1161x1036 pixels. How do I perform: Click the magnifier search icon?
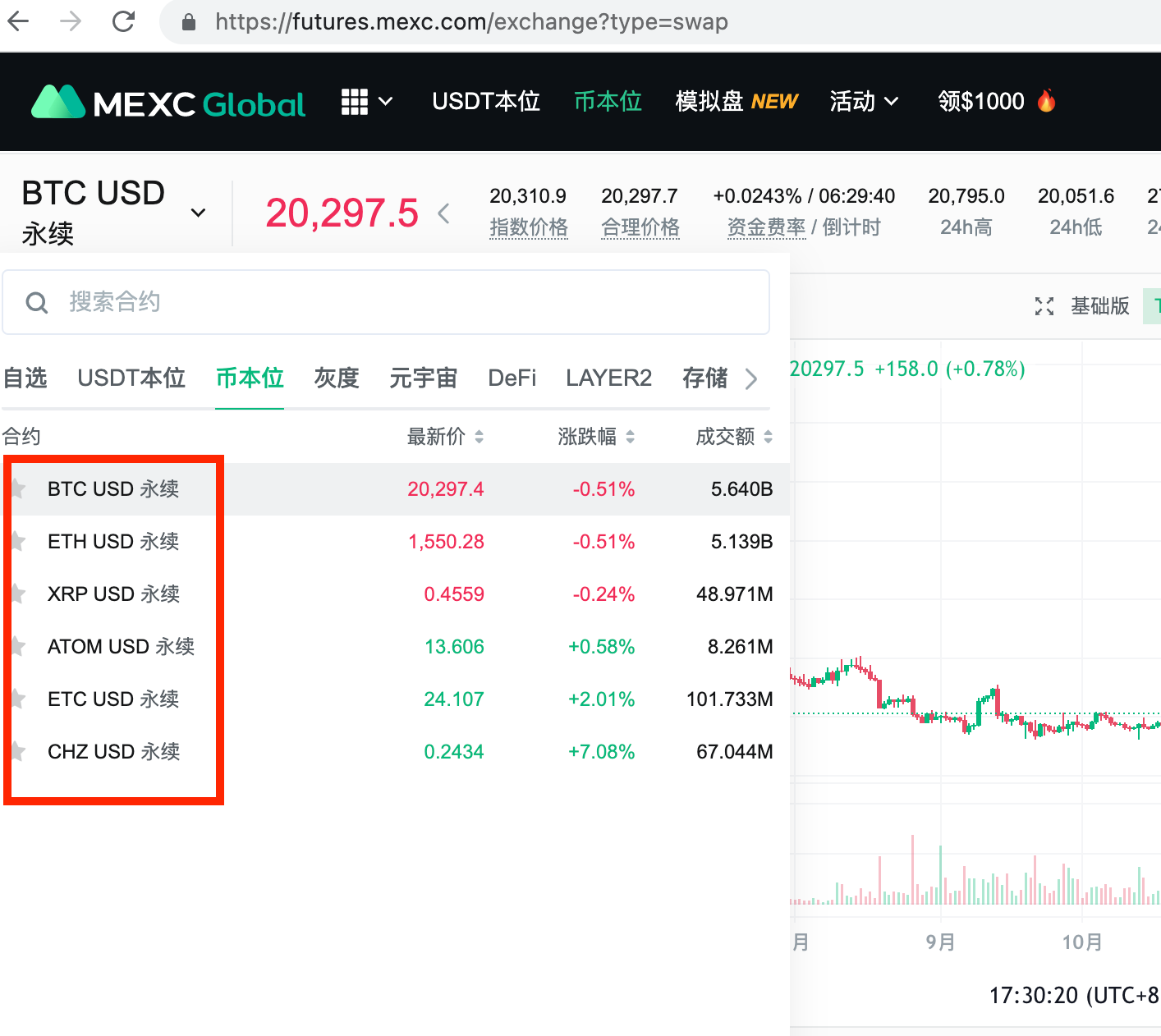click(x=37, y=303)
